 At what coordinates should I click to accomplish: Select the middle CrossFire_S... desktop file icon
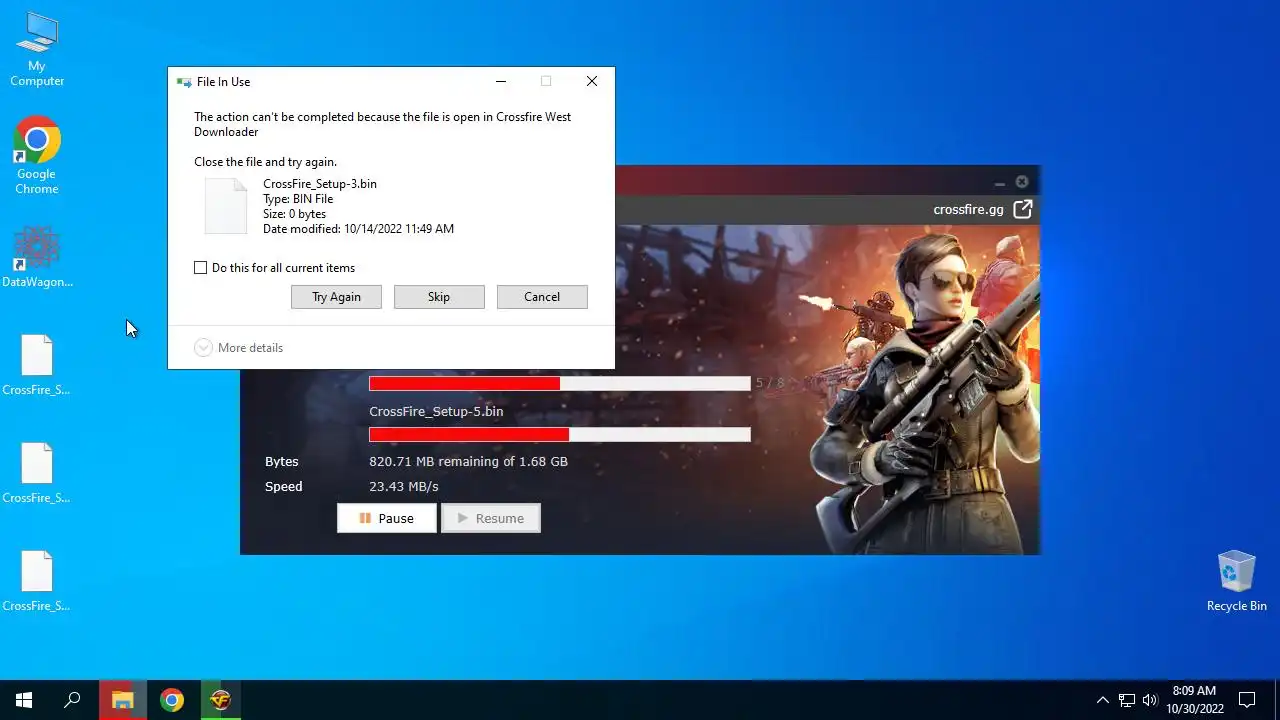37,473
